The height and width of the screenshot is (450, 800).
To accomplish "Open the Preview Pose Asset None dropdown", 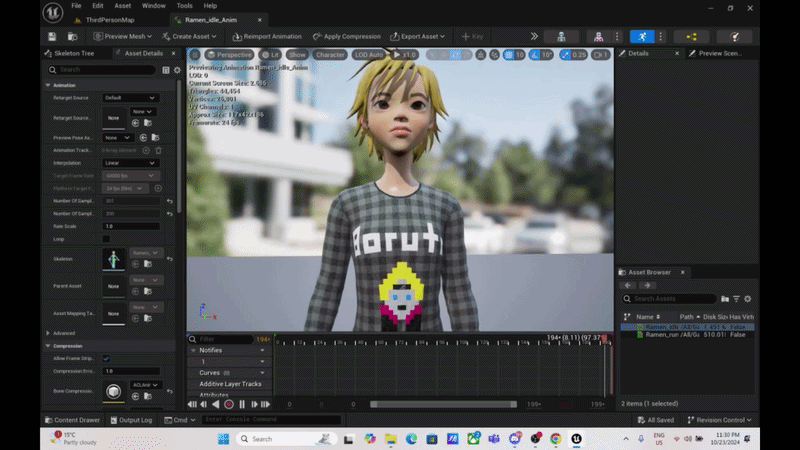I will [118, 137].
